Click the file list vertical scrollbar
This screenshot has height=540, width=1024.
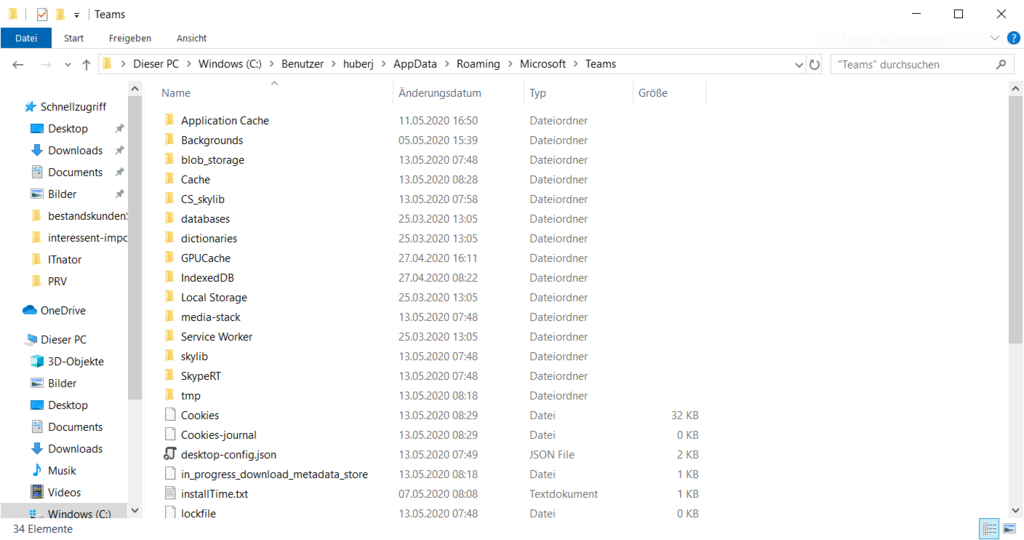[x=1016, y=220]
